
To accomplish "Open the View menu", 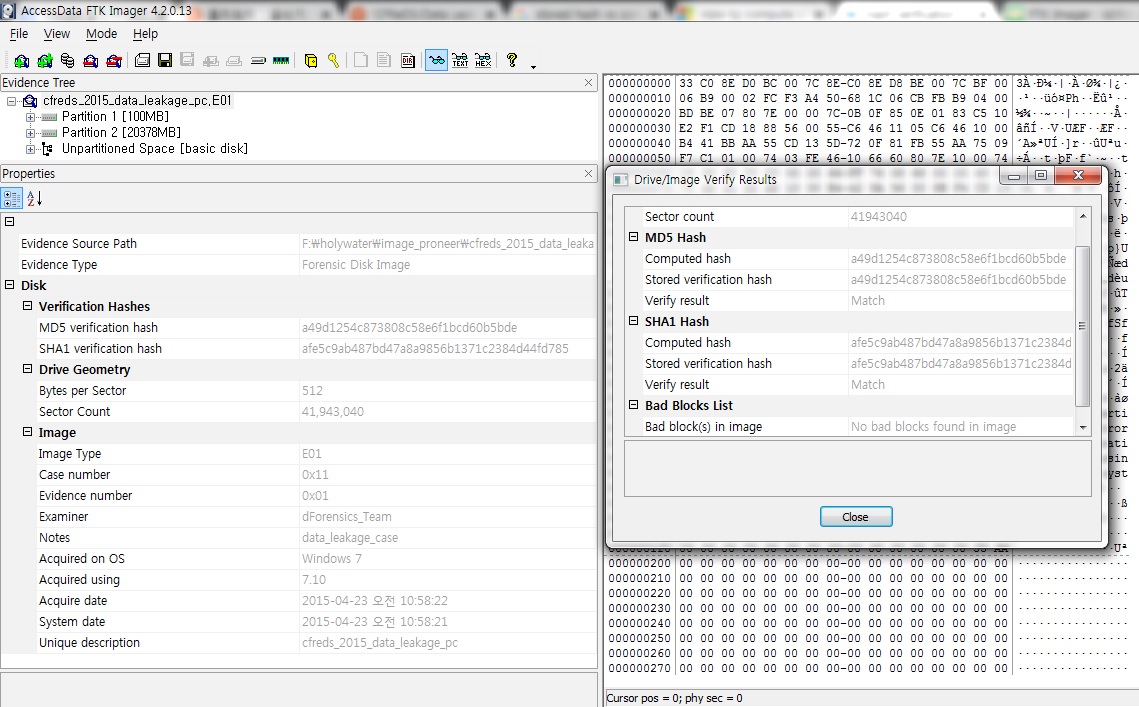I will tap(57, 33).
